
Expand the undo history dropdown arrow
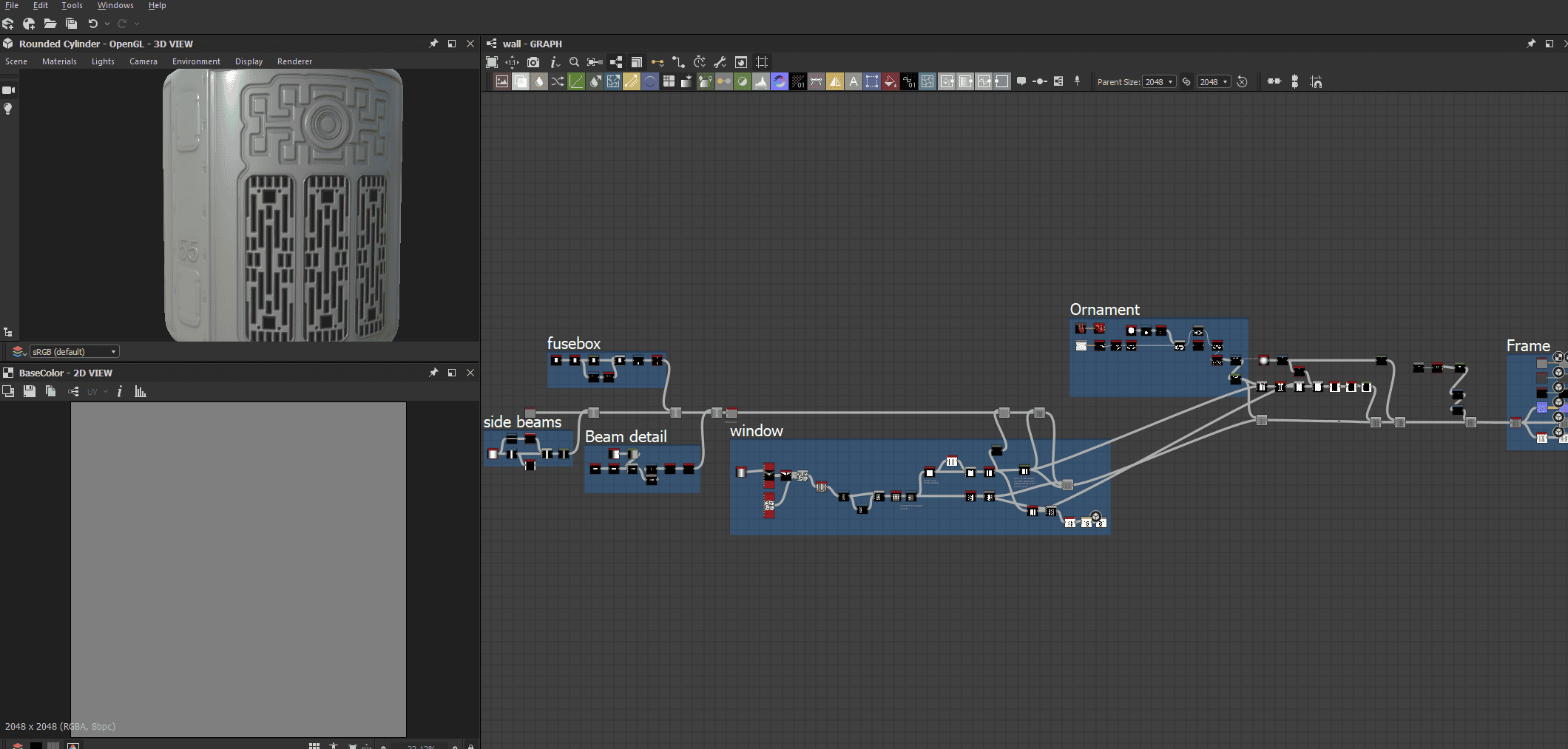coord(107,24)
